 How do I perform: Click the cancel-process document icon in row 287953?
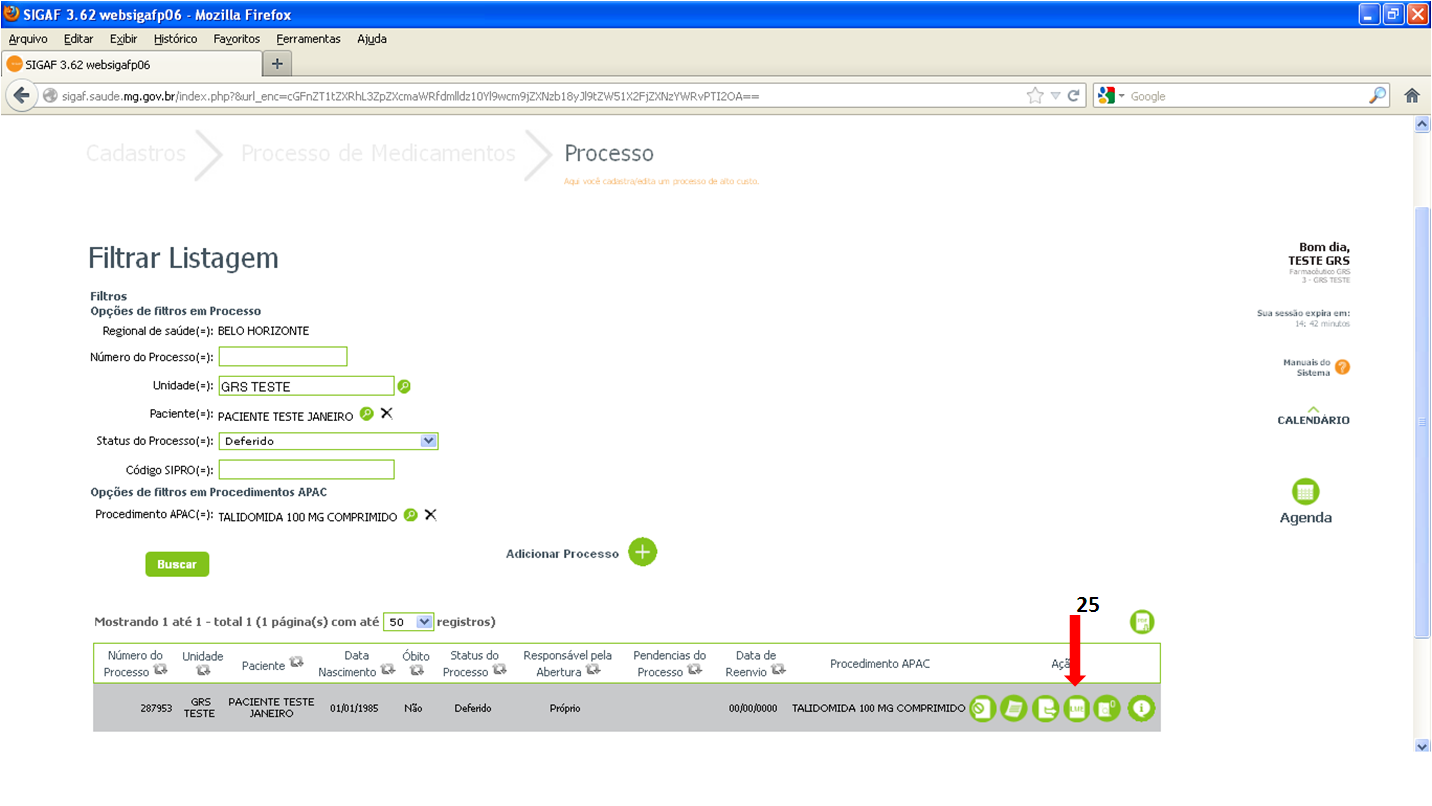coord(983,709)
